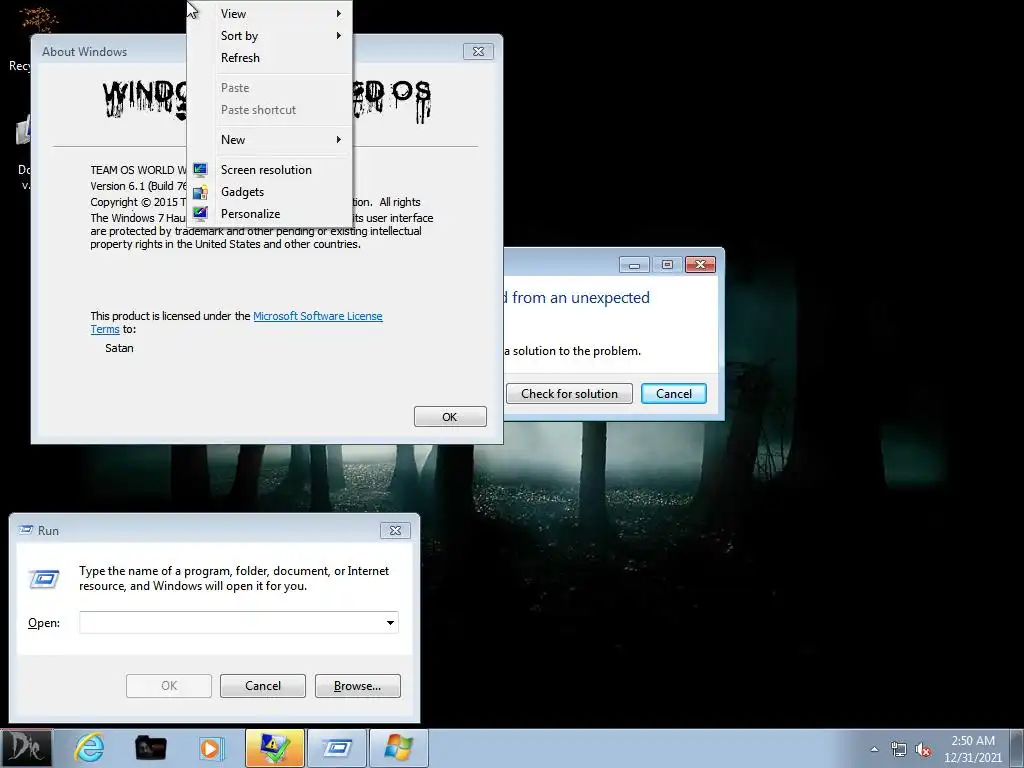Switch to the Windows logo taskbar button
The image size is (1024, 768).
pyautogui.click(x=399, y=748)
